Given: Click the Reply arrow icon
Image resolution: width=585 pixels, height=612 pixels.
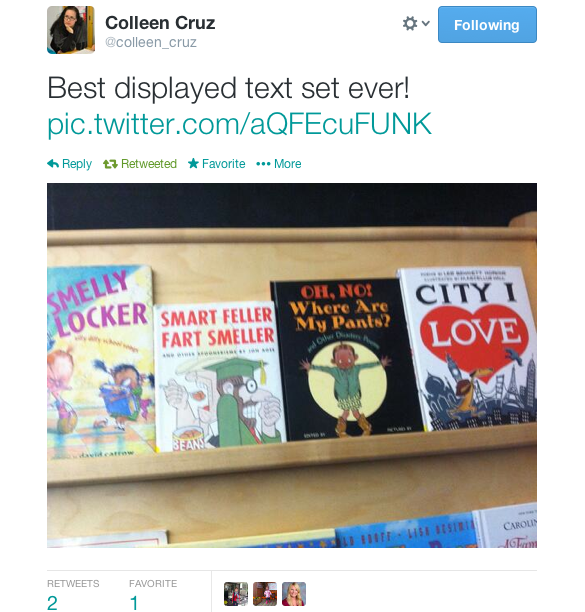Looking at the screenshot, I should click(x=53, y=164).
